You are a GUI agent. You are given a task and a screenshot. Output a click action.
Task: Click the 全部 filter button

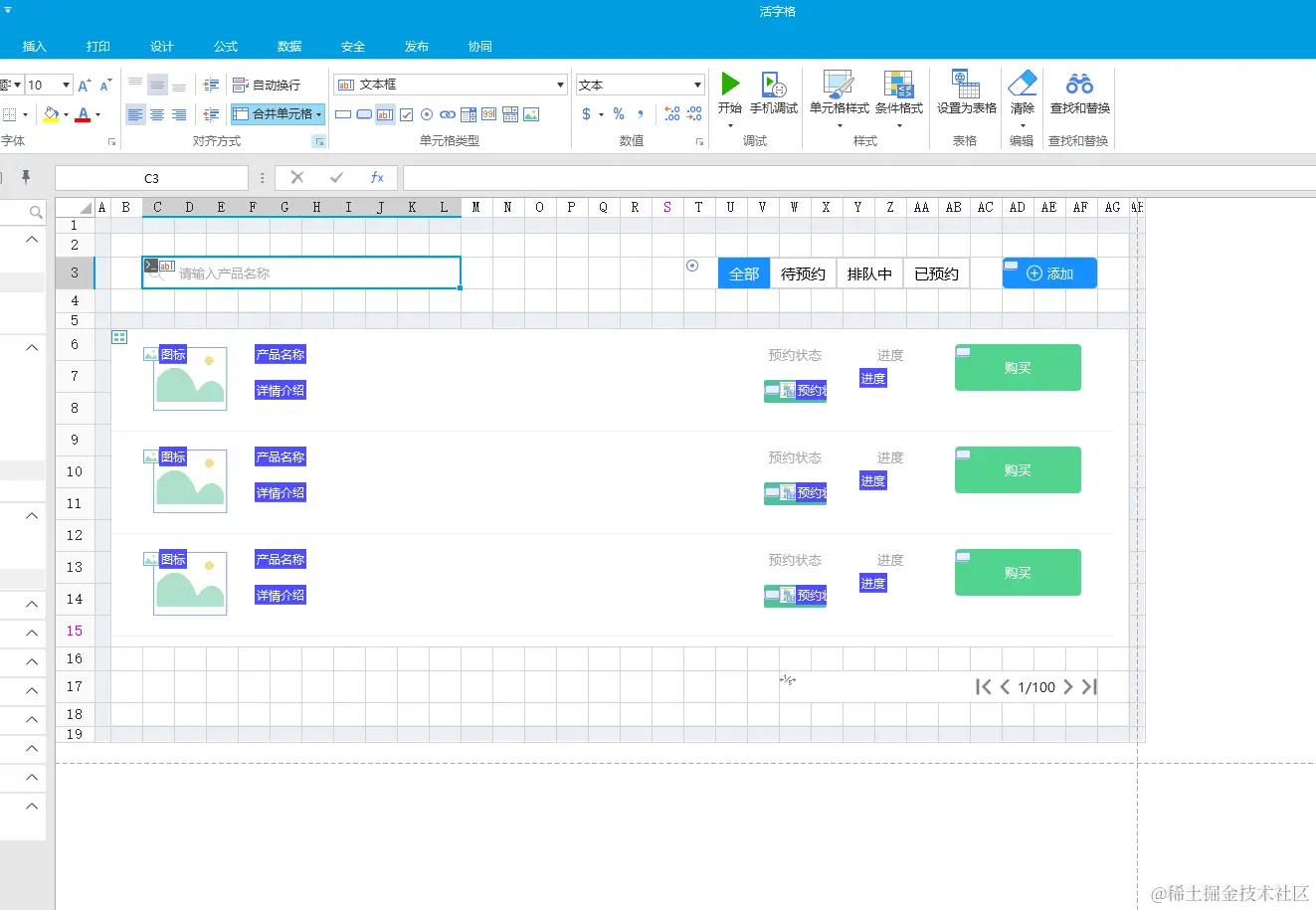pyautogui.click(x=744, y=273)
